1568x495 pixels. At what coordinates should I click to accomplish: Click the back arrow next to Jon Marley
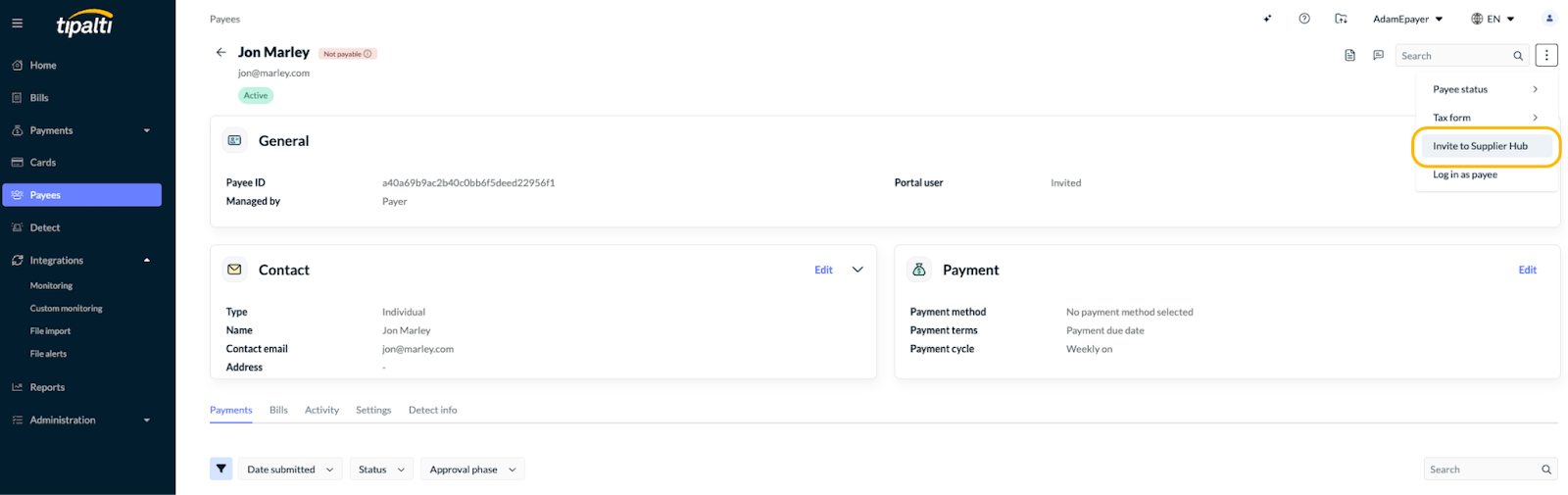click(220, 52)
